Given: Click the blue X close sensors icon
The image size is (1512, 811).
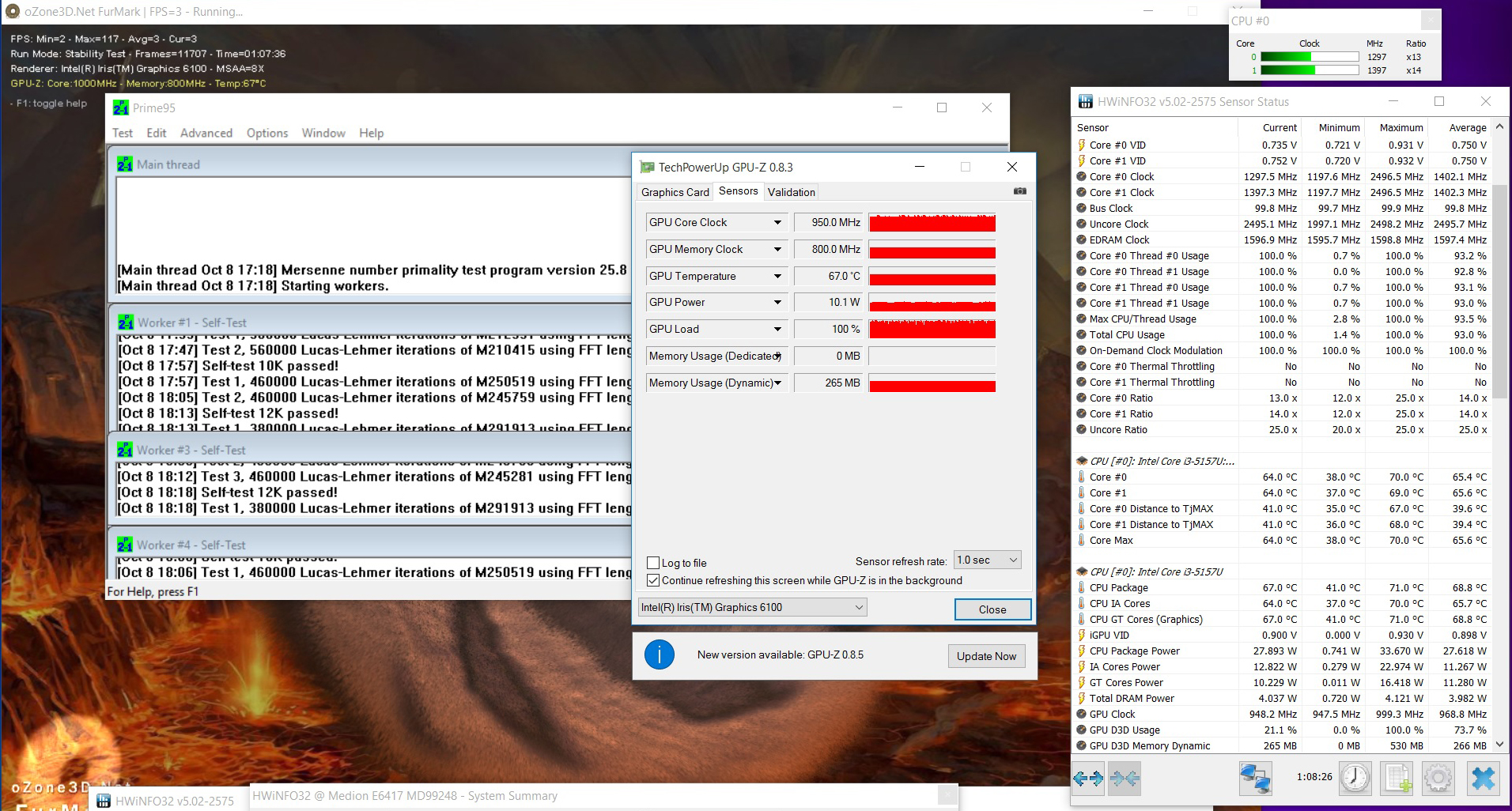Looking at the screenshot, I should coord(1483,778).
